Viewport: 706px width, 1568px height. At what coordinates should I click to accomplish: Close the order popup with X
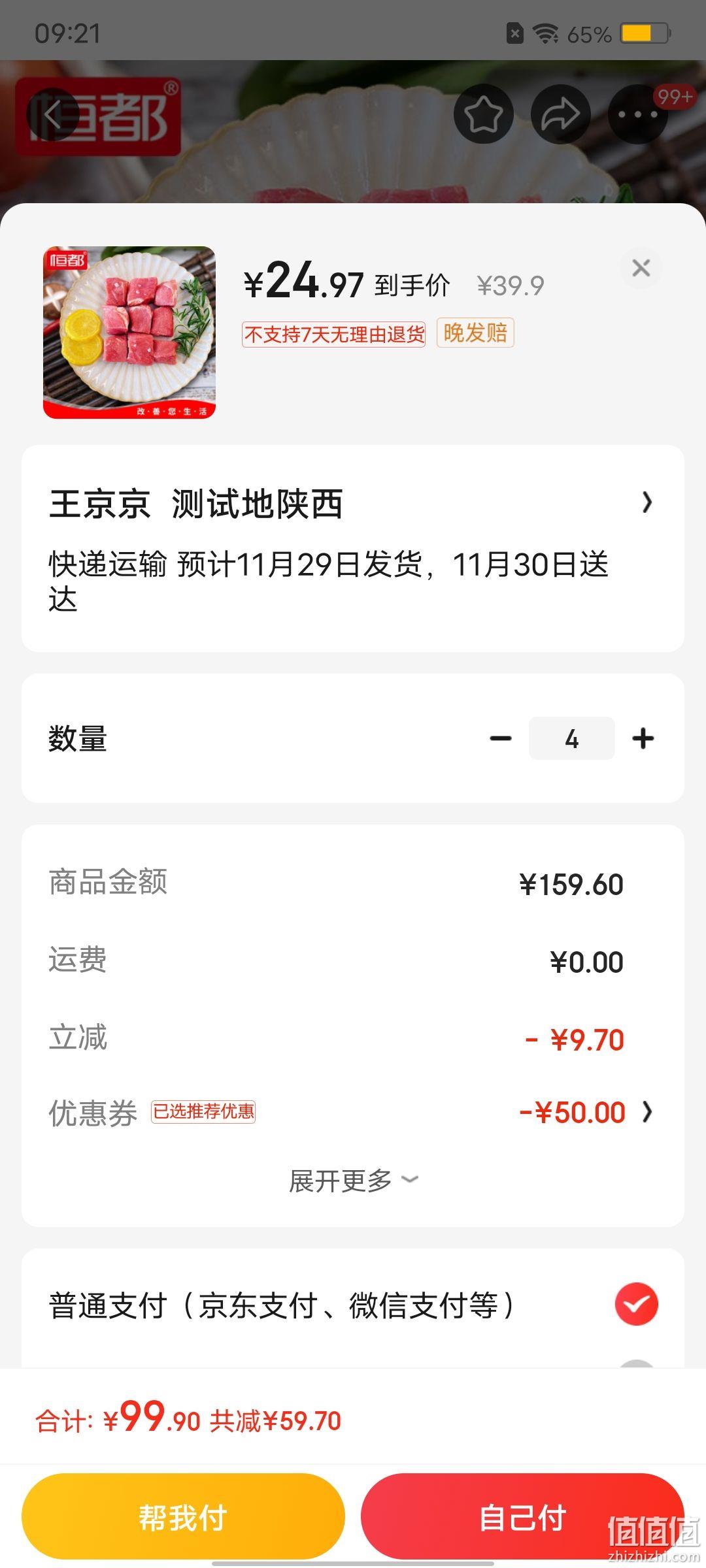(x=641, y=267)
